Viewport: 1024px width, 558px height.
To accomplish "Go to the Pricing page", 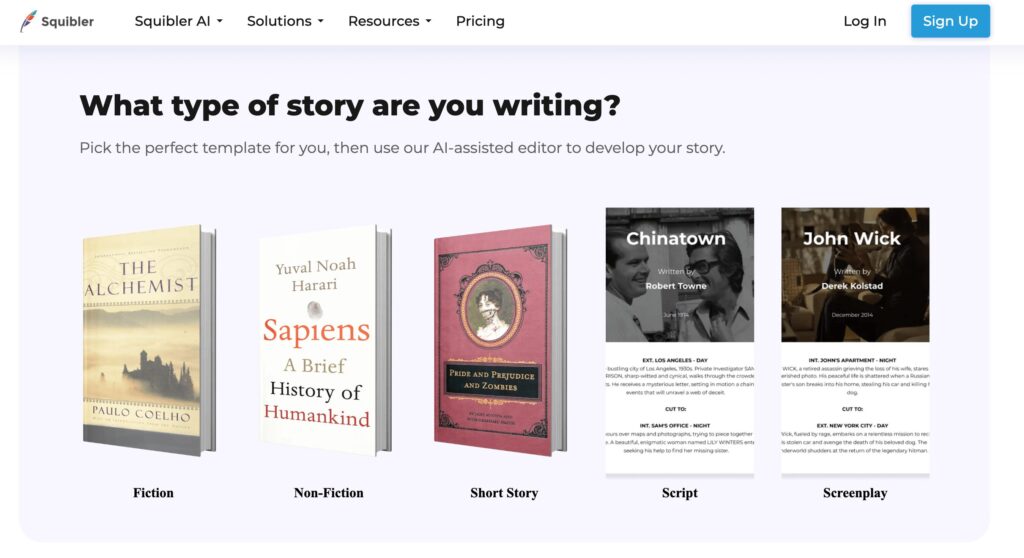I will click(x=480, y=21).
